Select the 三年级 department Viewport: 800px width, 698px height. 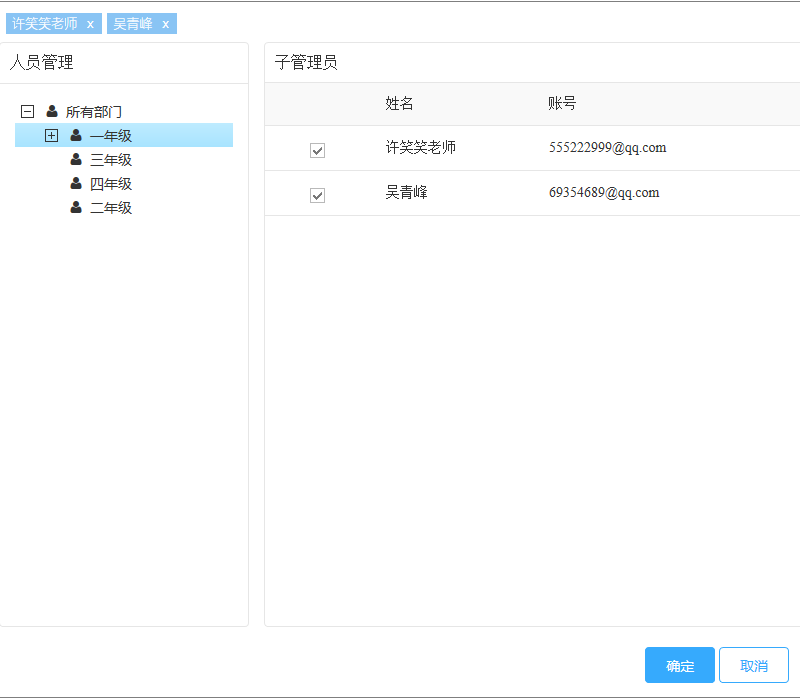(111, 160)
